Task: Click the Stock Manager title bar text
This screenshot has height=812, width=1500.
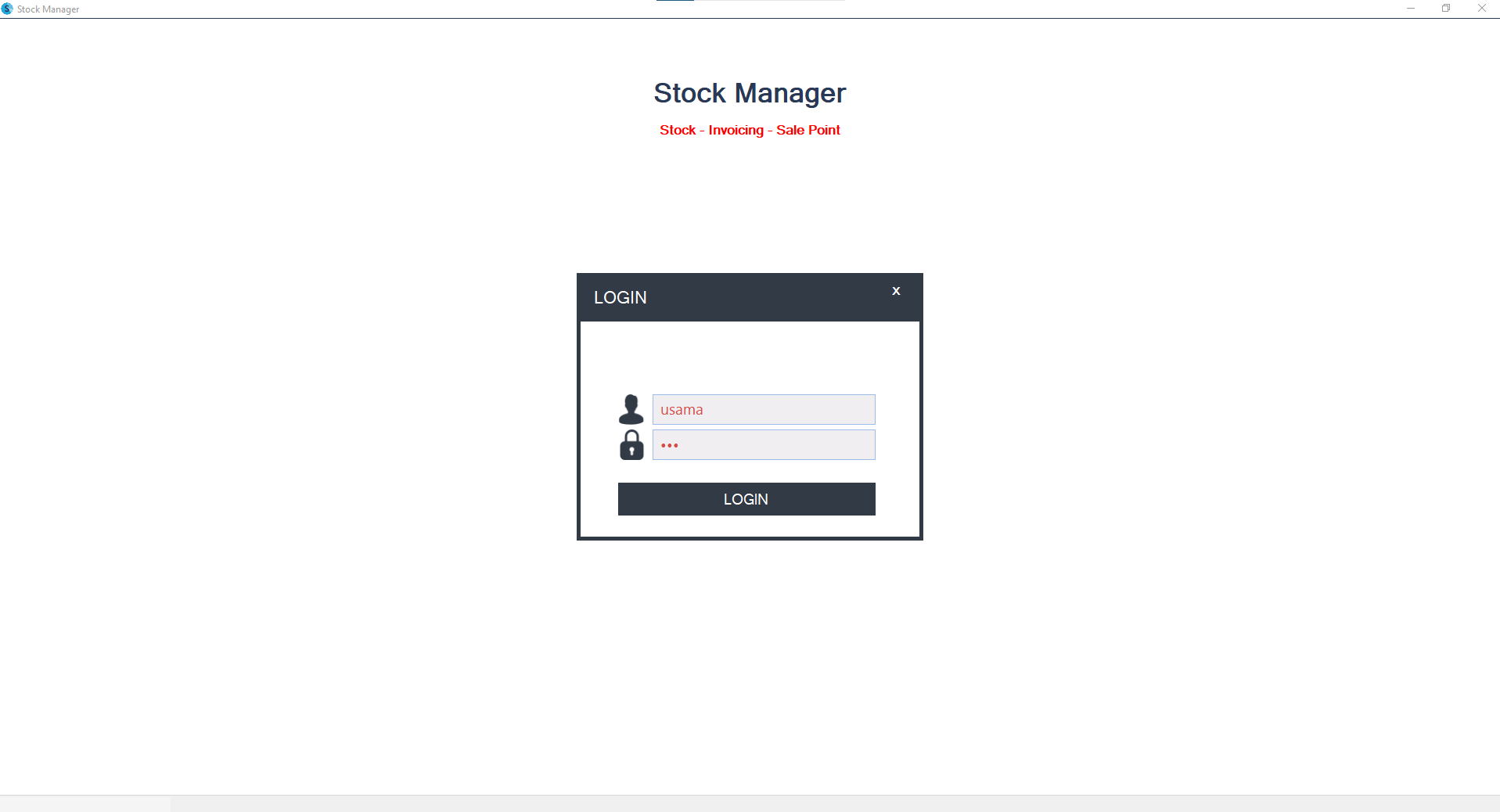Action: tap(49, 9)
